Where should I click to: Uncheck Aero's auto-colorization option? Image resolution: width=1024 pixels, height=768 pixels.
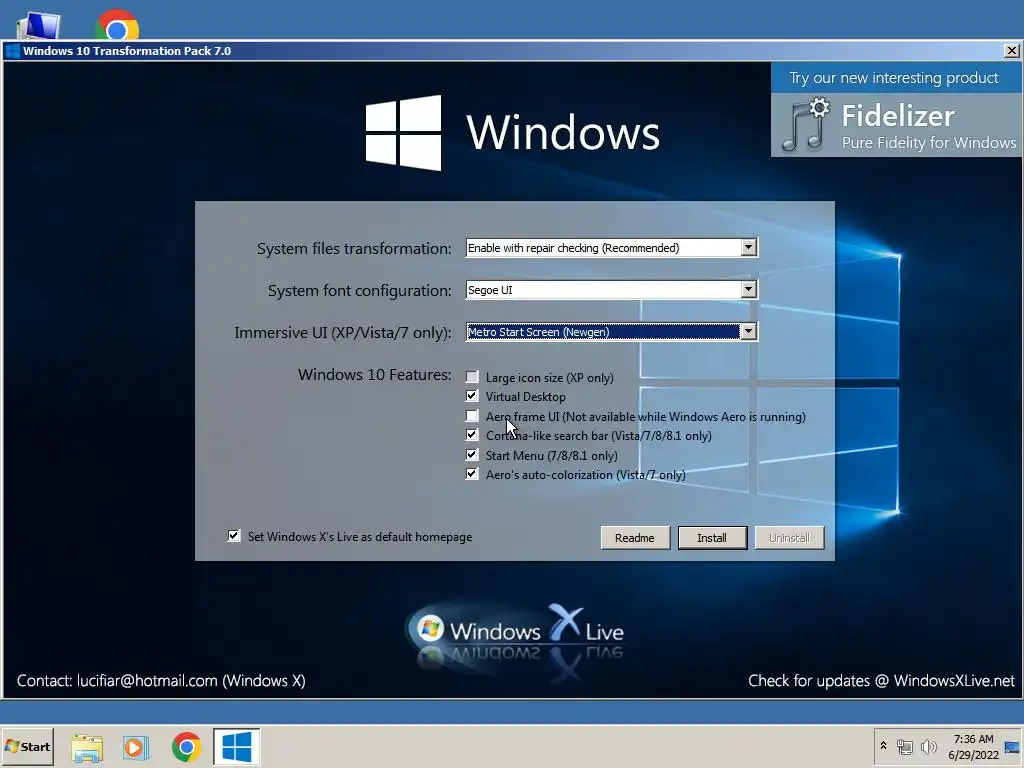pyautogui.click(x=472, y=474)
